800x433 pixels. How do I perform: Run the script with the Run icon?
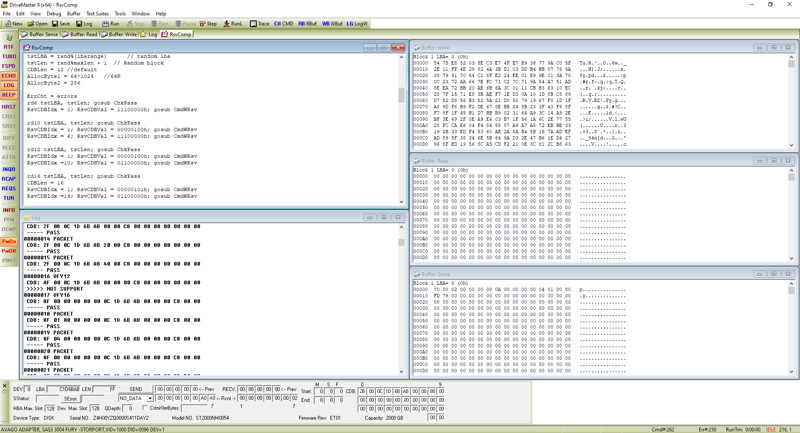(111, 23)
